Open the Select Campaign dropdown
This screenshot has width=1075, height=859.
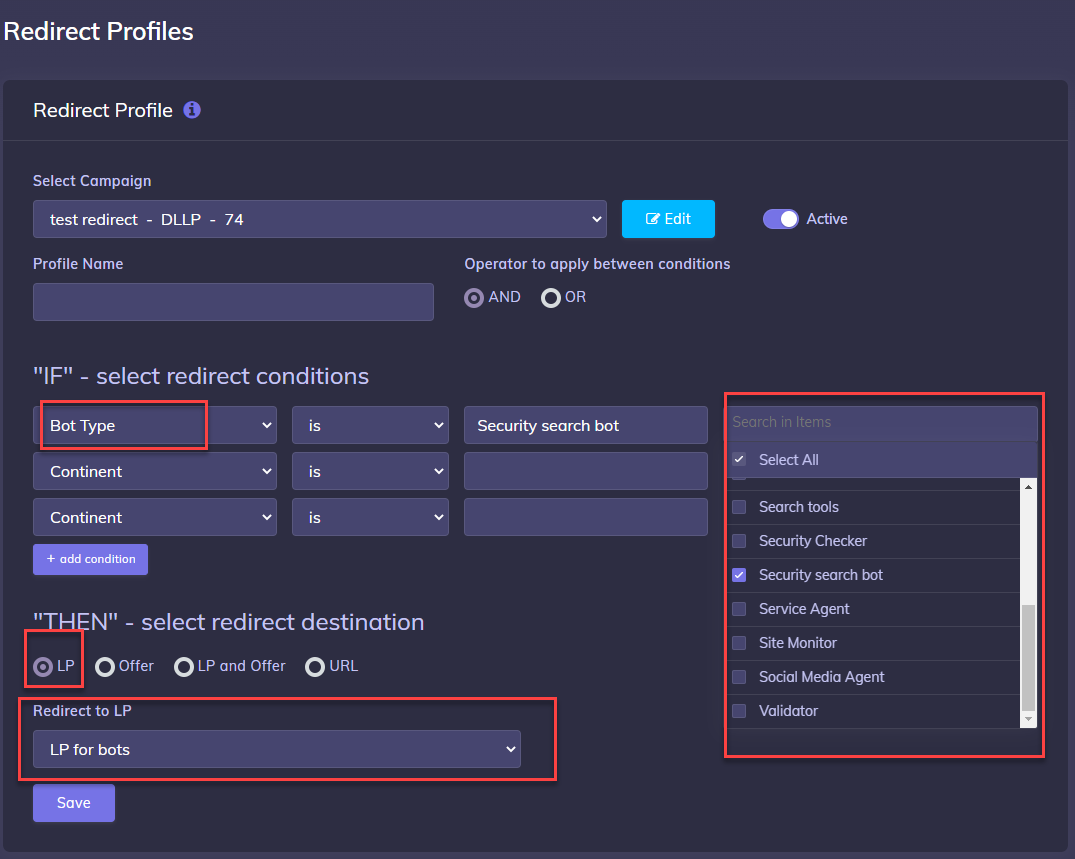coord(320,218)
